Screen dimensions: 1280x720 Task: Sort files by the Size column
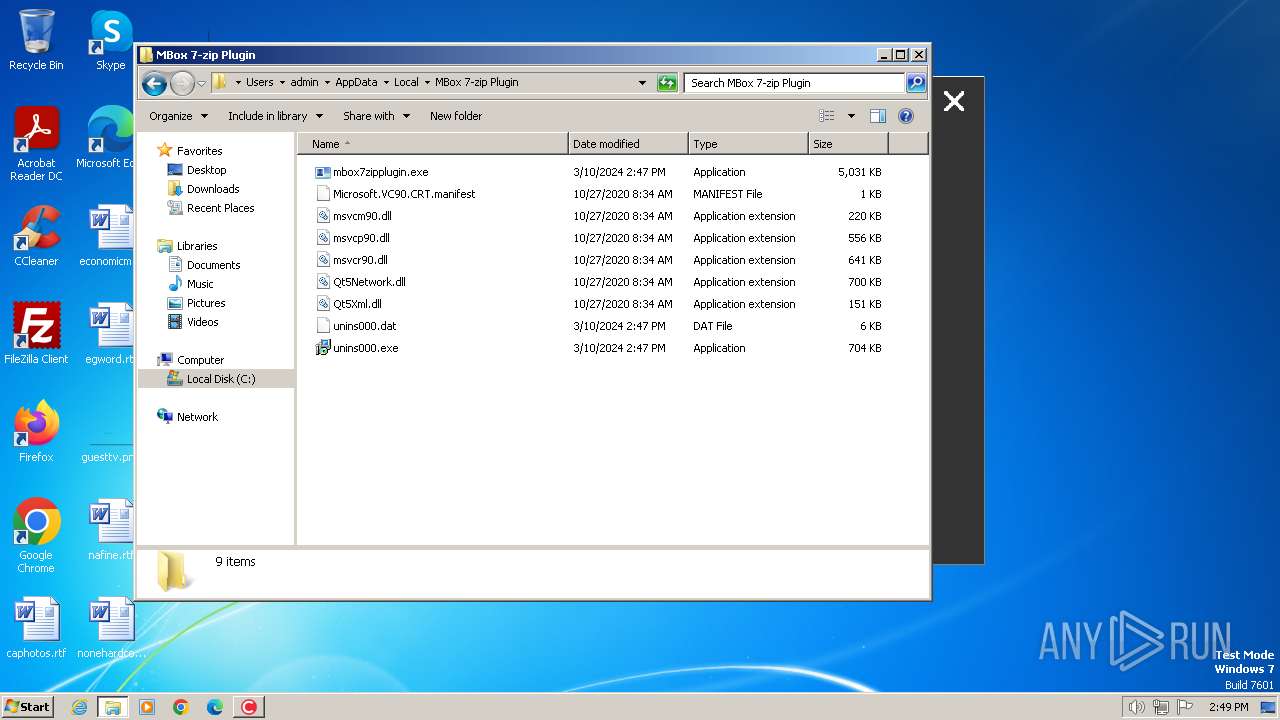pos(848,144)
